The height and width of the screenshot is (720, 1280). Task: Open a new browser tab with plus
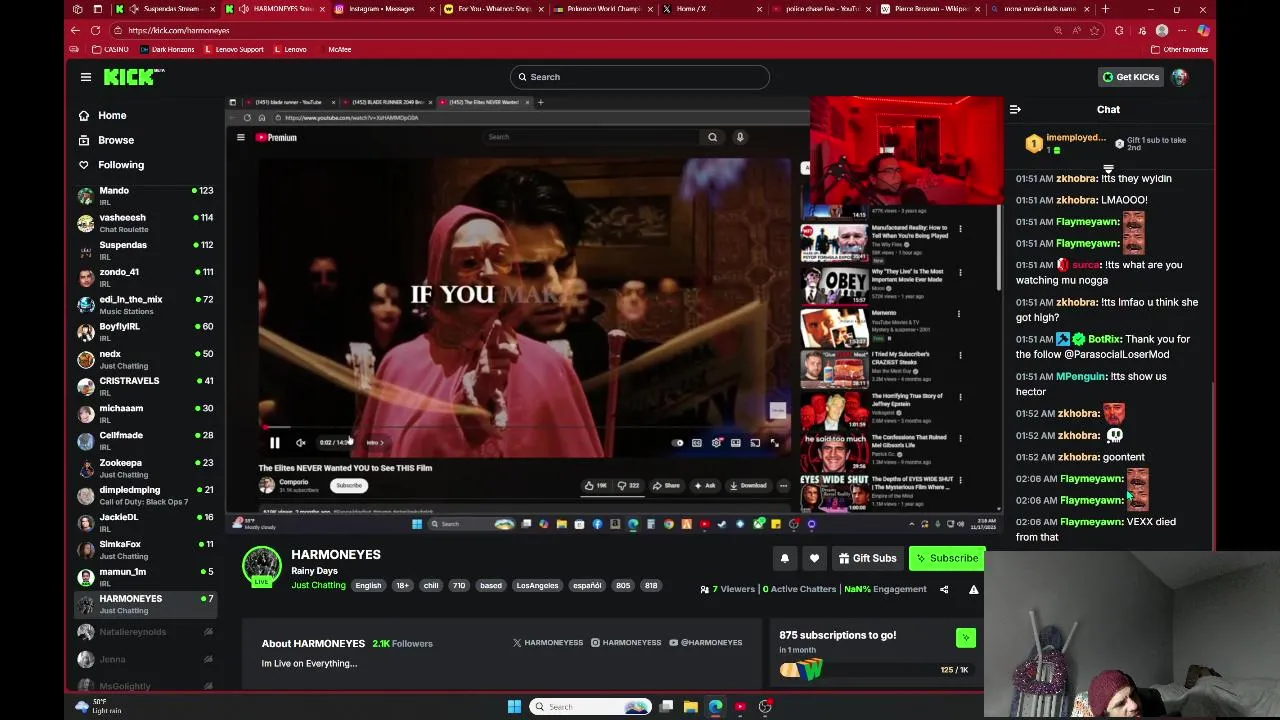[x=1105, y=9]
